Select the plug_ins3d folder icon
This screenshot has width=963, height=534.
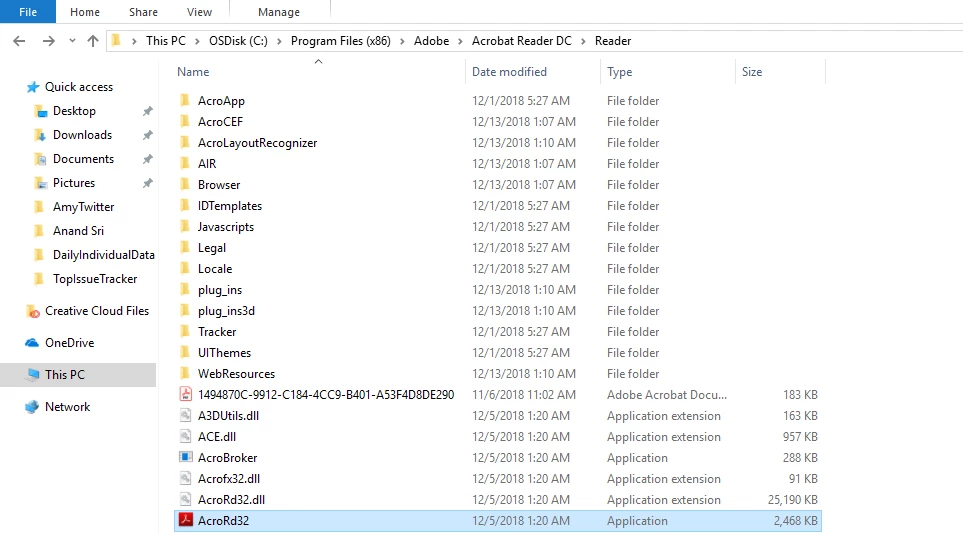point(185,310)
